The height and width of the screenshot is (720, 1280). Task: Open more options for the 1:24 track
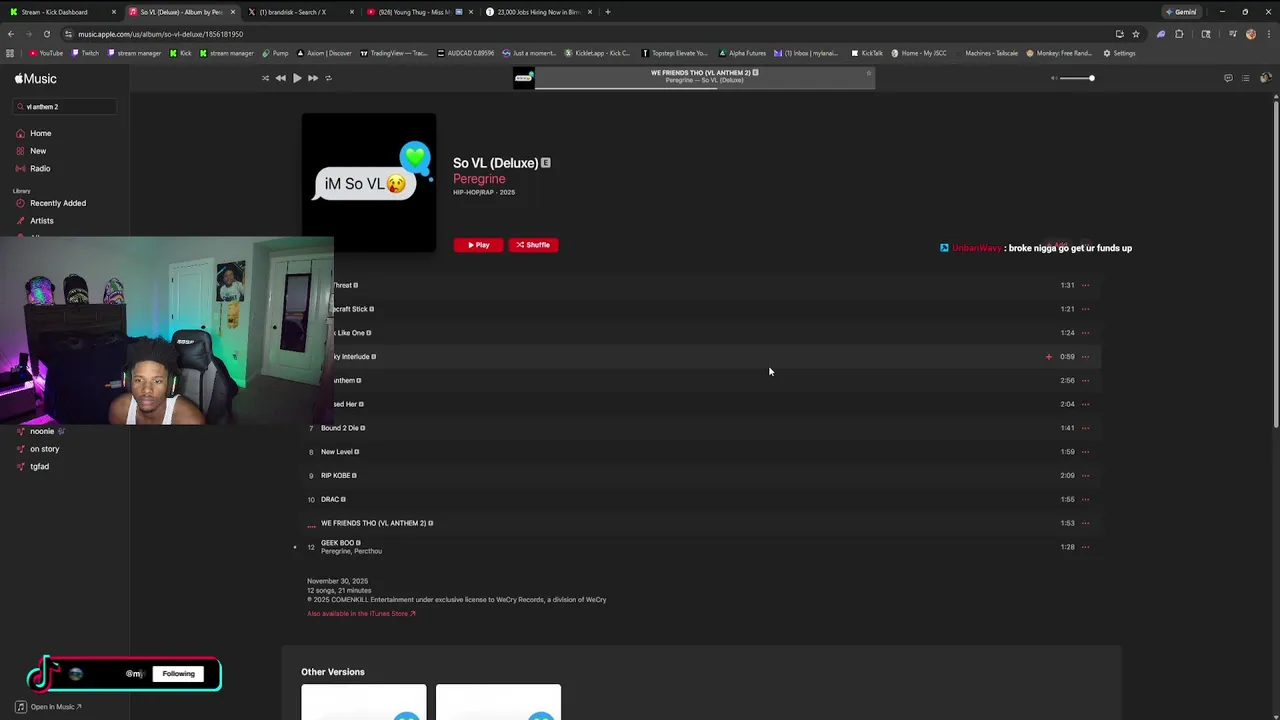[1086, 333]
